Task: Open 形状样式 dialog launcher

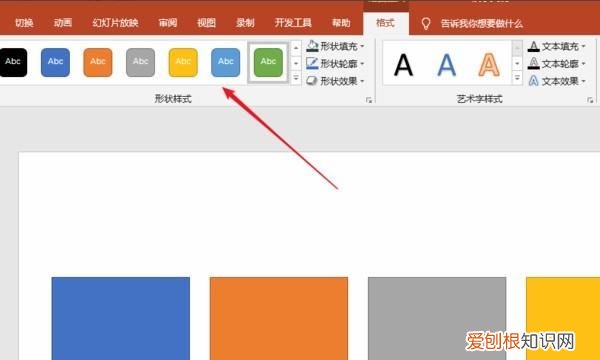Action: point(369,100)
